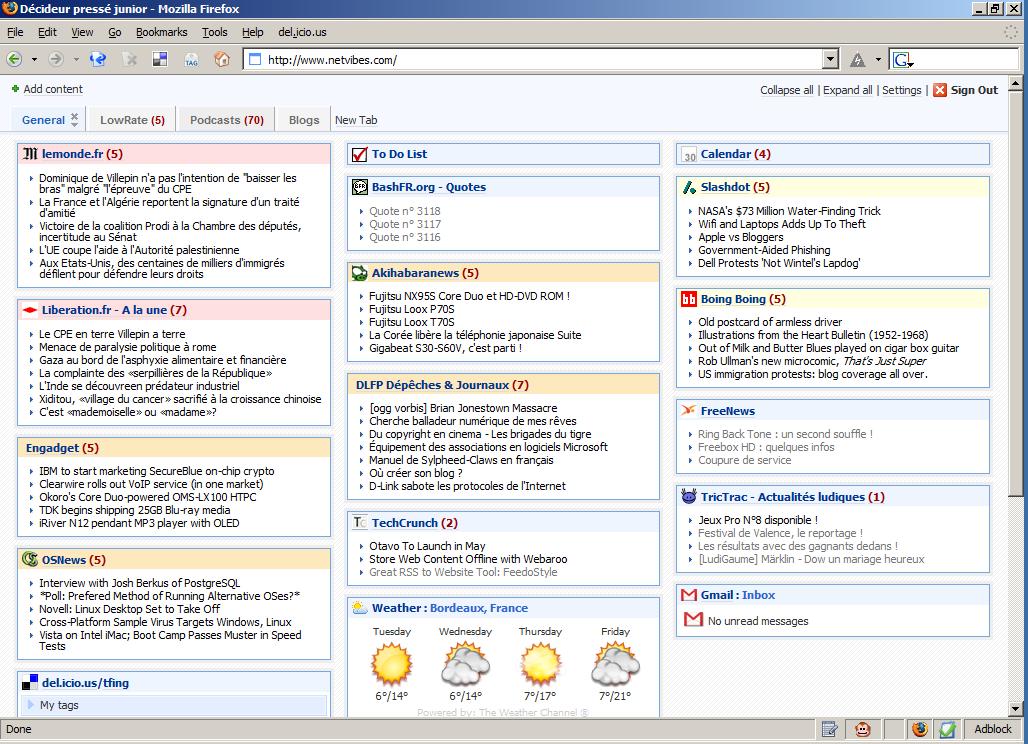The height and width of the screenshot is (744, 1028).
Task: Click the scroll down arrow on the page scrollbar
Action: pos(1016,710)
